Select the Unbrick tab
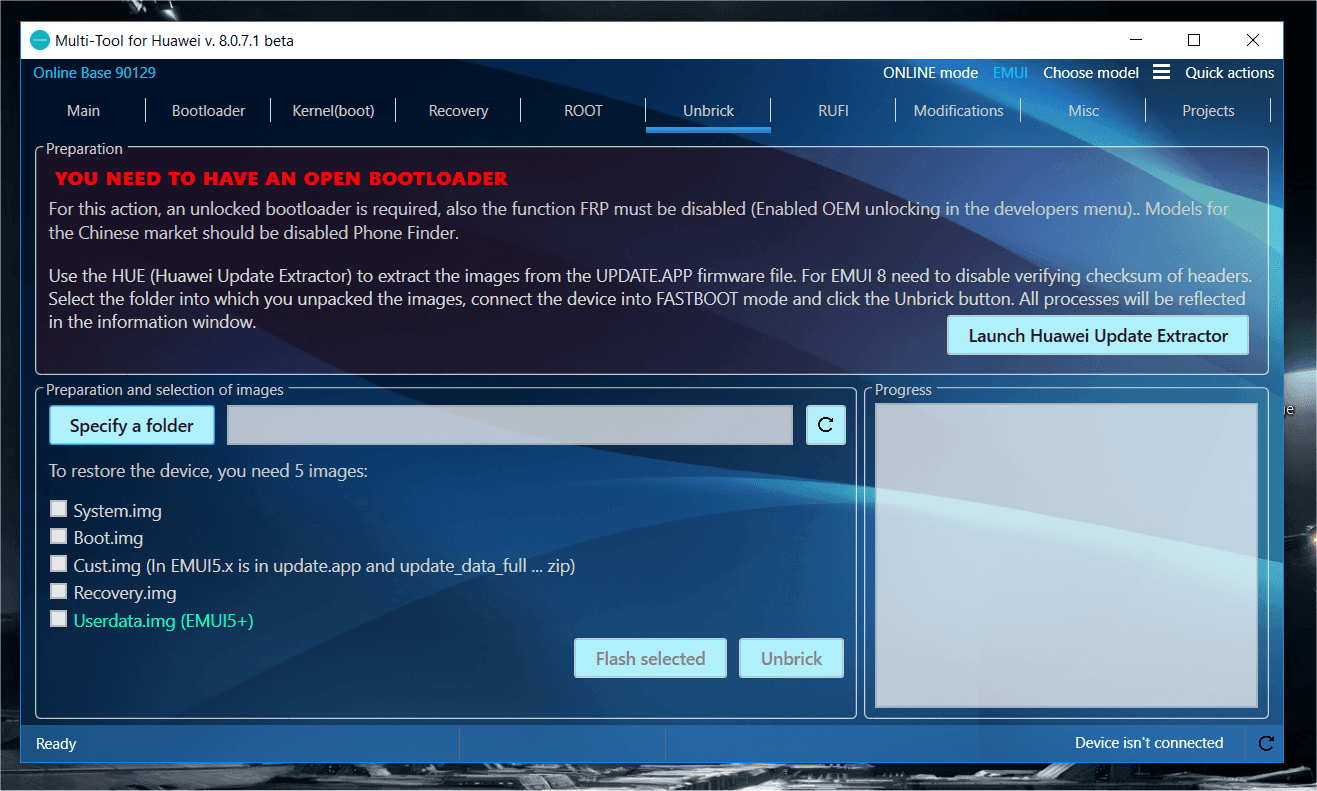Image resolution: width=1317 pixels, height=791 pixels. (708, 111)
